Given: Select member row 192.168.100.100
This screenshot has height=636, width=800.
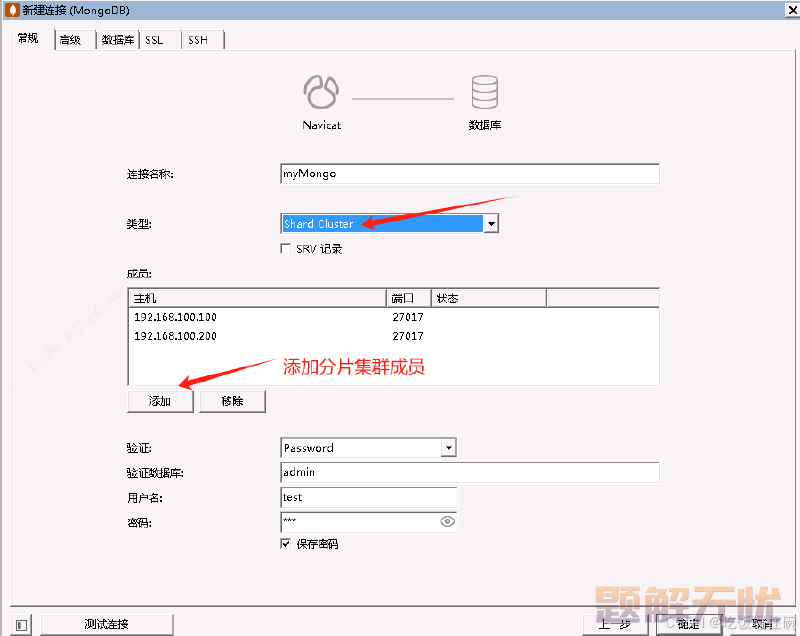Looking at the screenshot, I should (393, 317).
